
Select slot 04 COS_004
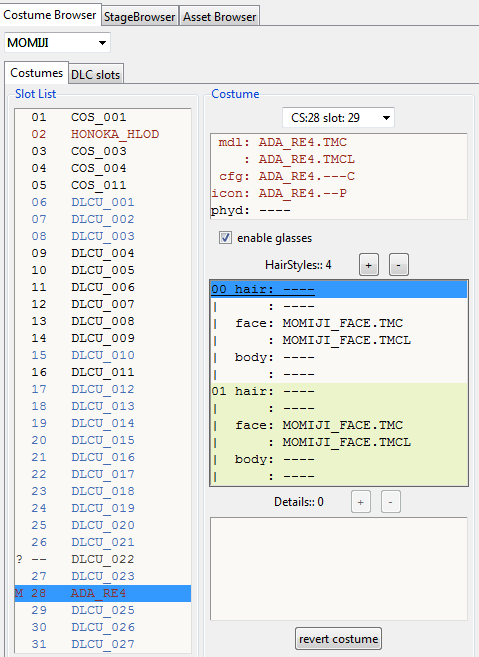pos(103,168)
